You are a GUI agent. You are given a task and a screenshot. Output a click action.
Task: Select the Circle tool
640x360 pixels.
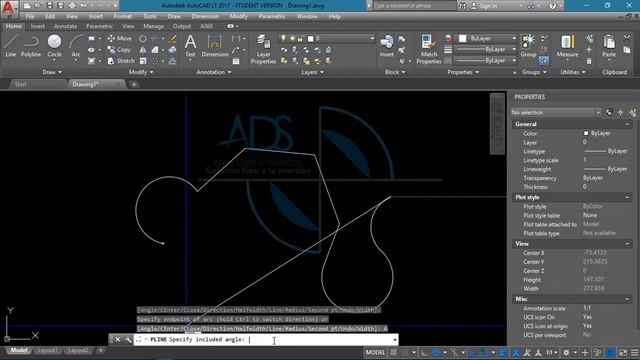[x=54, y=46]
